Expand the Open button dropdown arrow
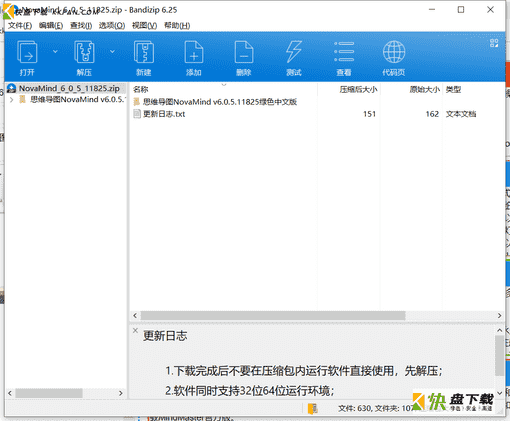Viewport: 510px width, 421px height. tap(55, 51)
